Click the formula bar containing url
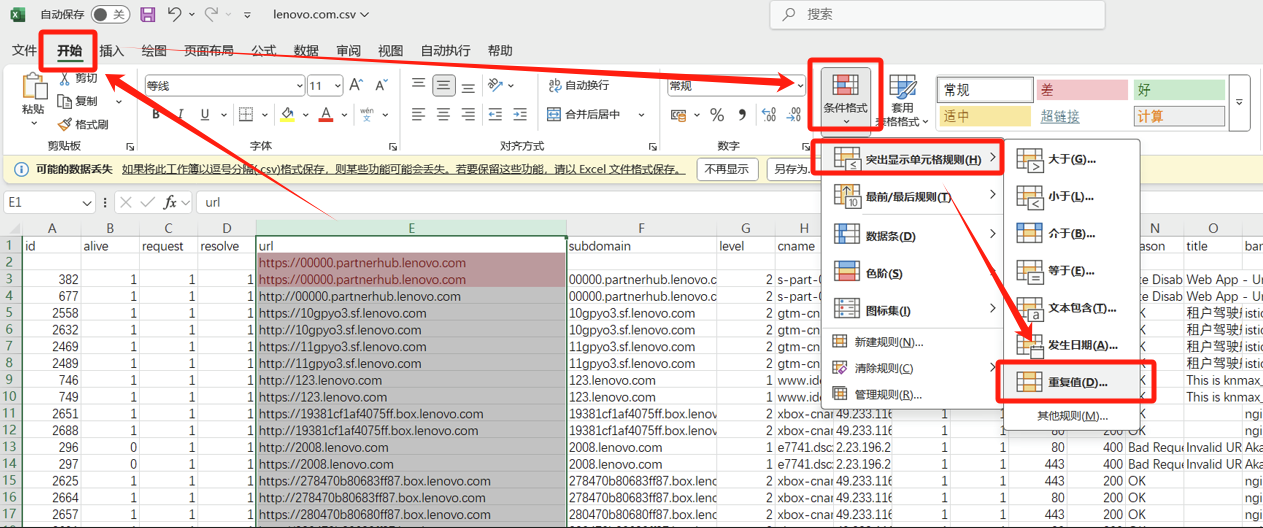The height and width of the screenshot is (528, 1263). [730, 202]
